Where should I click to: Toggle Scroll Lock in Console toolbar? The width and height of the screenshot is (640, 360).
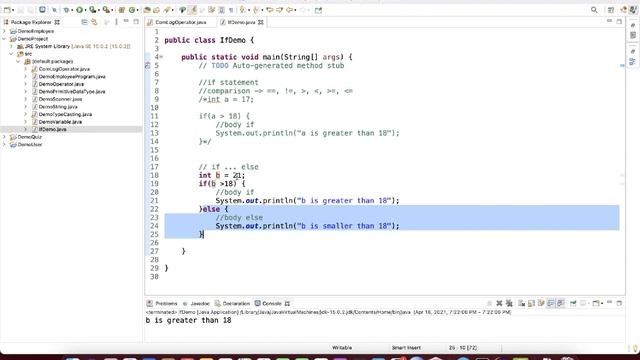[x=531, y=303]
